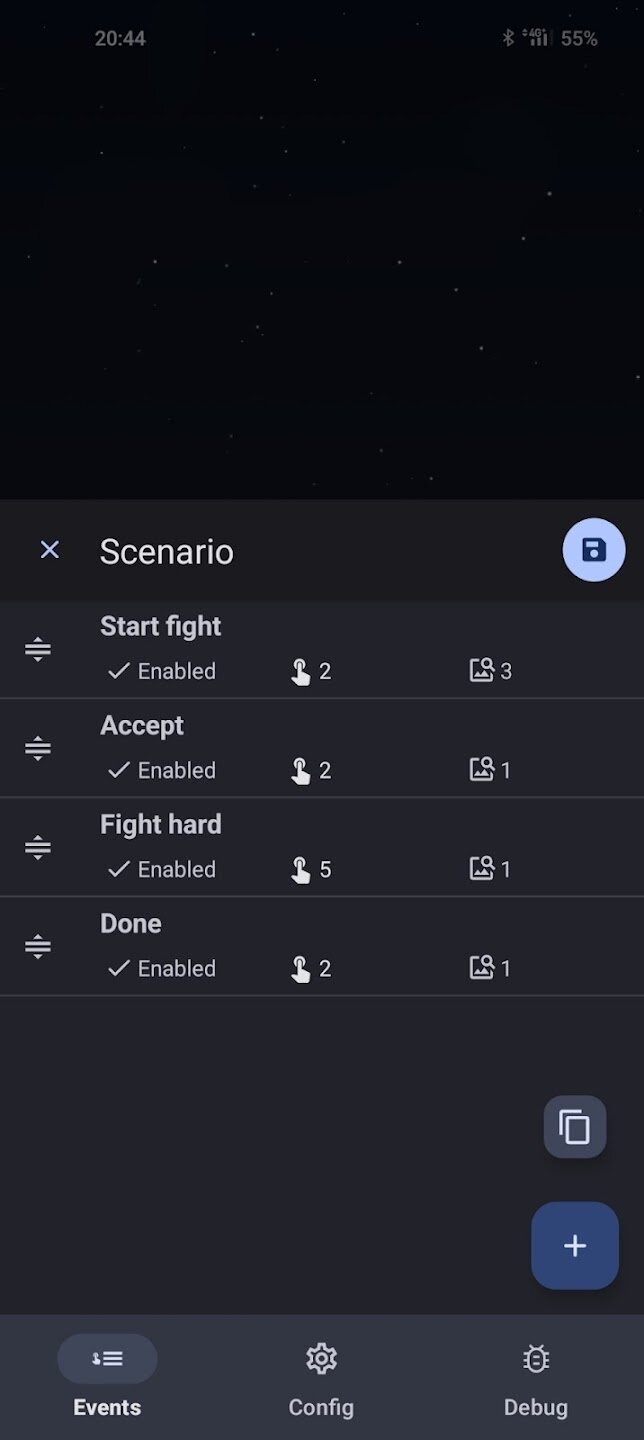Close the Scenario dialog with X
This screenshot has width=644, height=1440.
point(49,550)
